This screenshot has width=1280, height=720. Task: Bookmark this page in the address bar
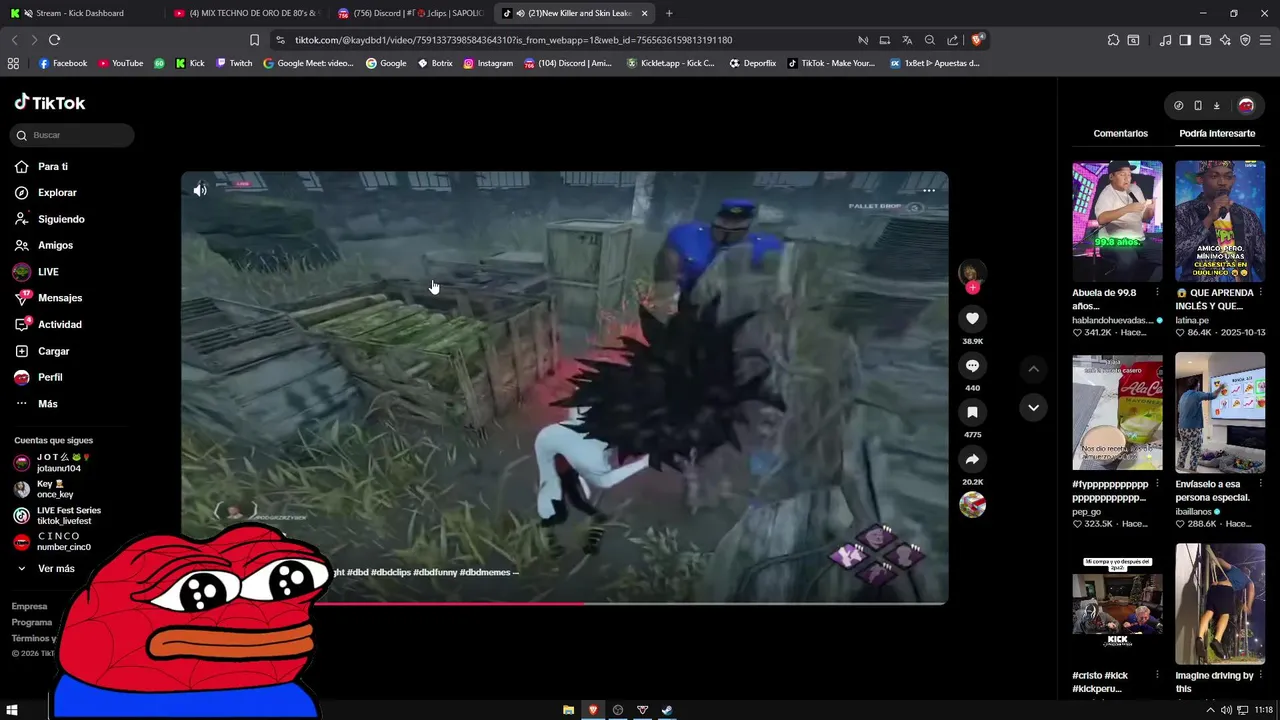[254, 40]
